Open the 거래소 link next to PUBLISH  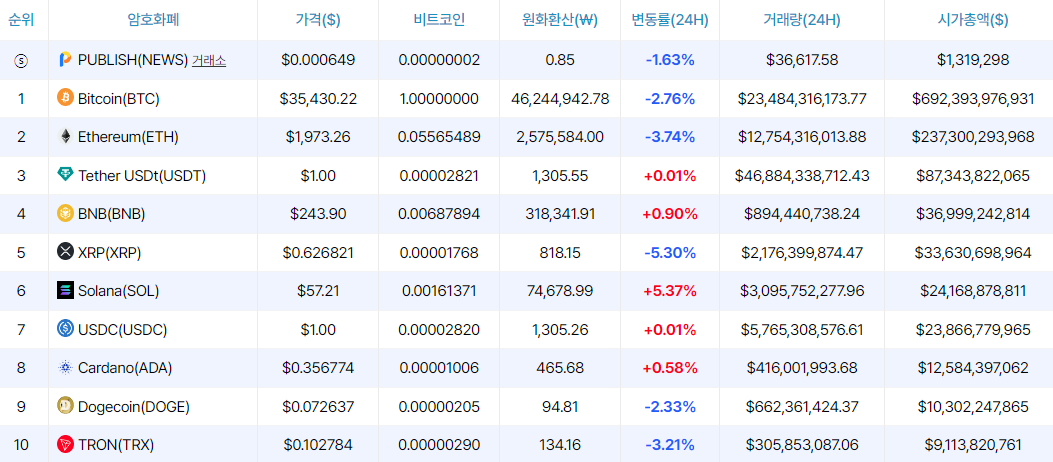(x=209, y=60)
